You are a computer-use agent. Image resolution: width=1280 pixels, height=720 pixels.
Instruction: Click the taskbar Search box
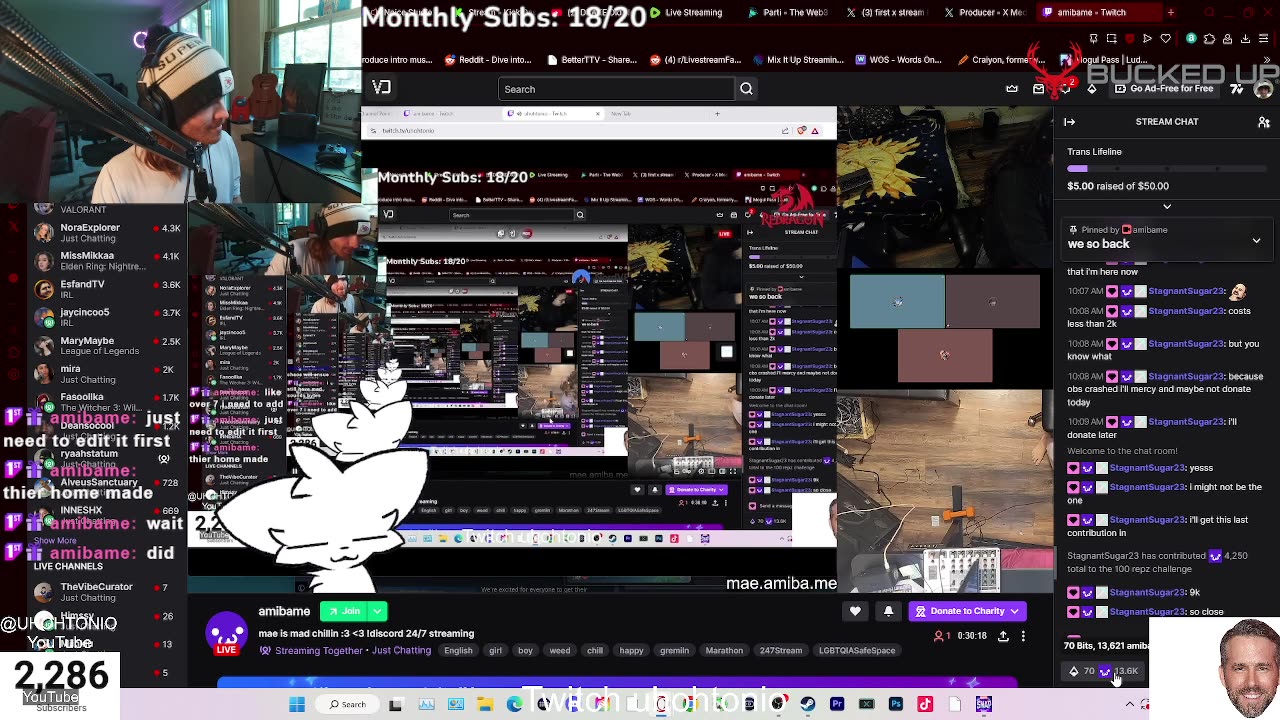tap(348, 704)
